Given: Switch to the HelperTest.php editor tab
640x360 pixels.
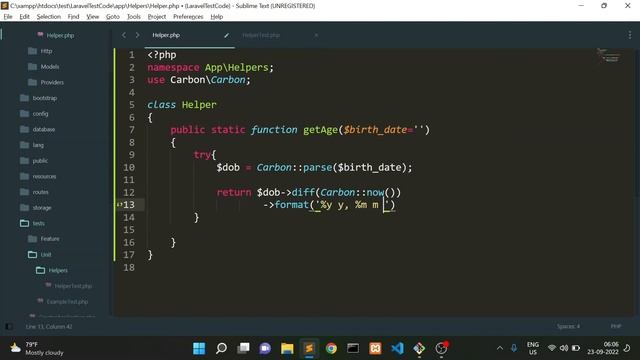Looking at the screenshot, I should pyautogui.click(x=261, y=36).
